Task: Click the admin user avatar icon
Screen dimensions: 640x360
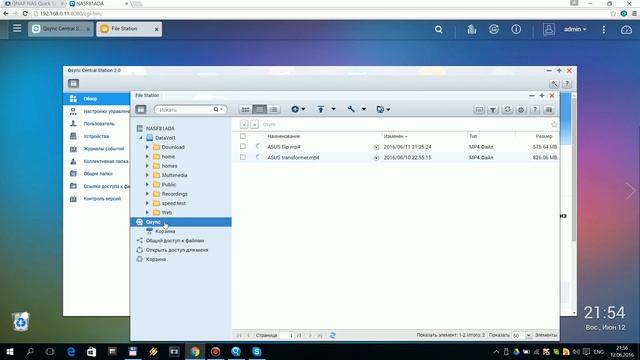Action: pos(549,29)
